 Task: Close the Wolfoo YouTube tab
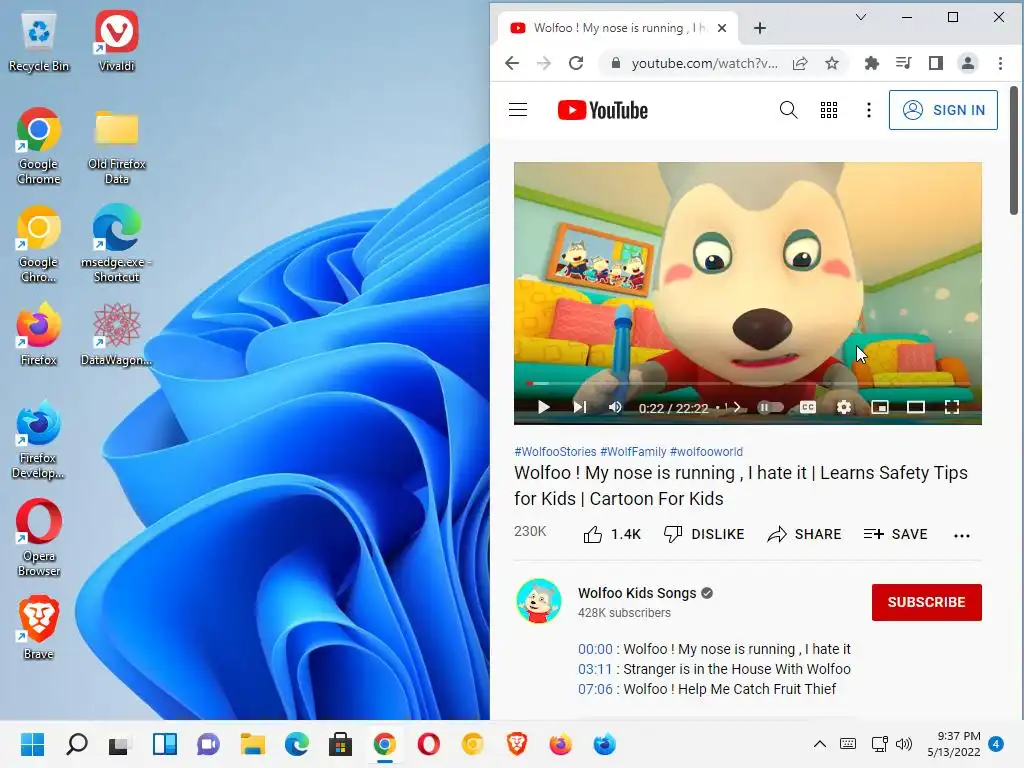[x=722, y=28]
